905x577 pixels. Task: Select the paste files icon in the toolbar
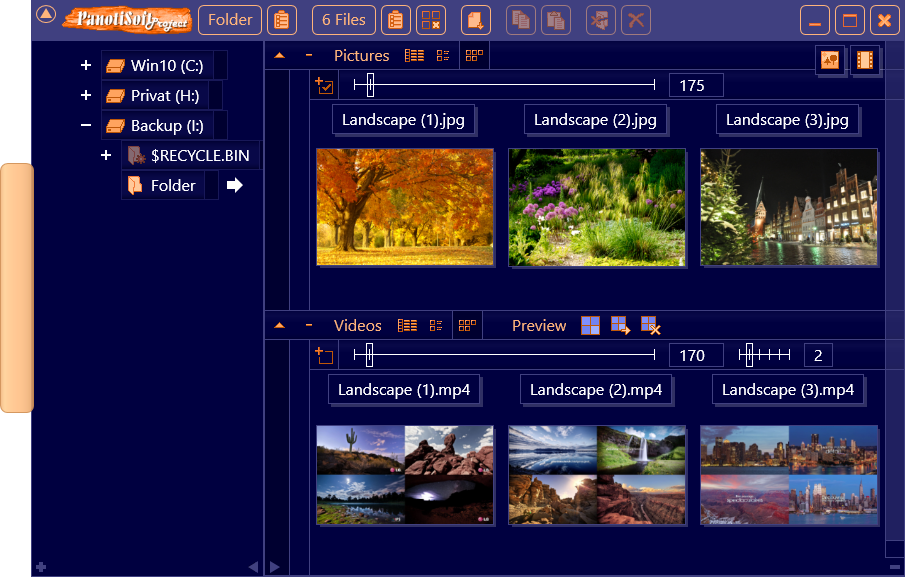[556, 19]
